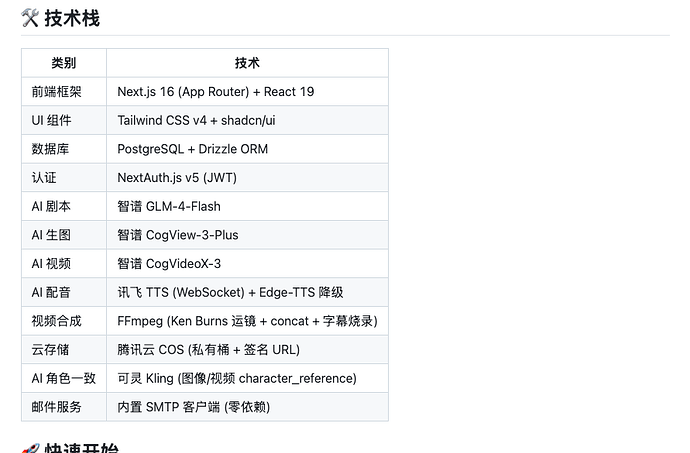Image resolution: width=690 pixels, height=453 pixels.
Task: Click 智谱 CogView-3-Plus text
Action: pos(178,235)
